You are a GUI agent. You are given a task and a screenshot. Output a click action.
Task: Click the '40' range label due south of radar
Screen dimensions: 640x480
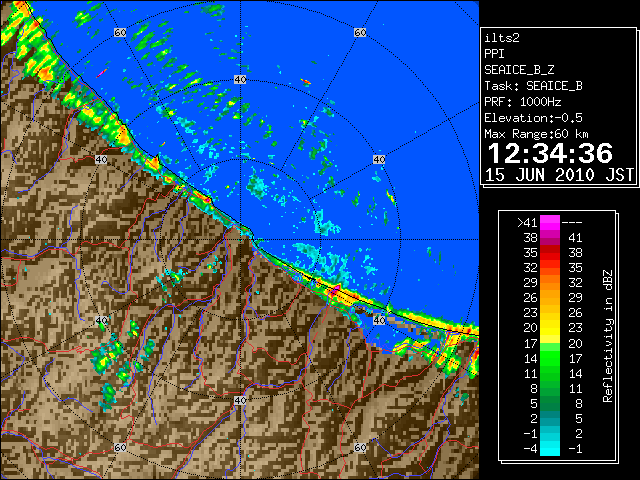[x=240, y=400]
